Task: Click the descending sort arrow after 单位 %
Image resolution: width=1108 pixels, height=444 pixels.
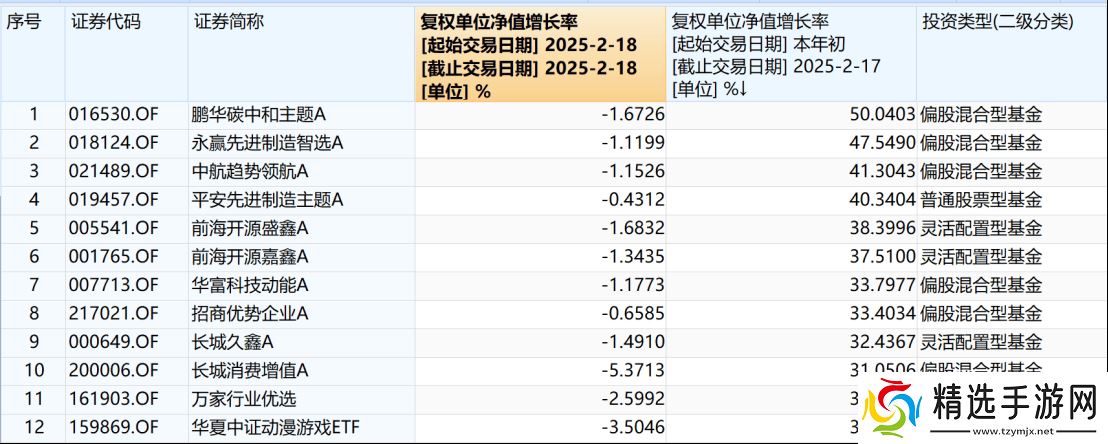Action: click(x=743, y=89)
